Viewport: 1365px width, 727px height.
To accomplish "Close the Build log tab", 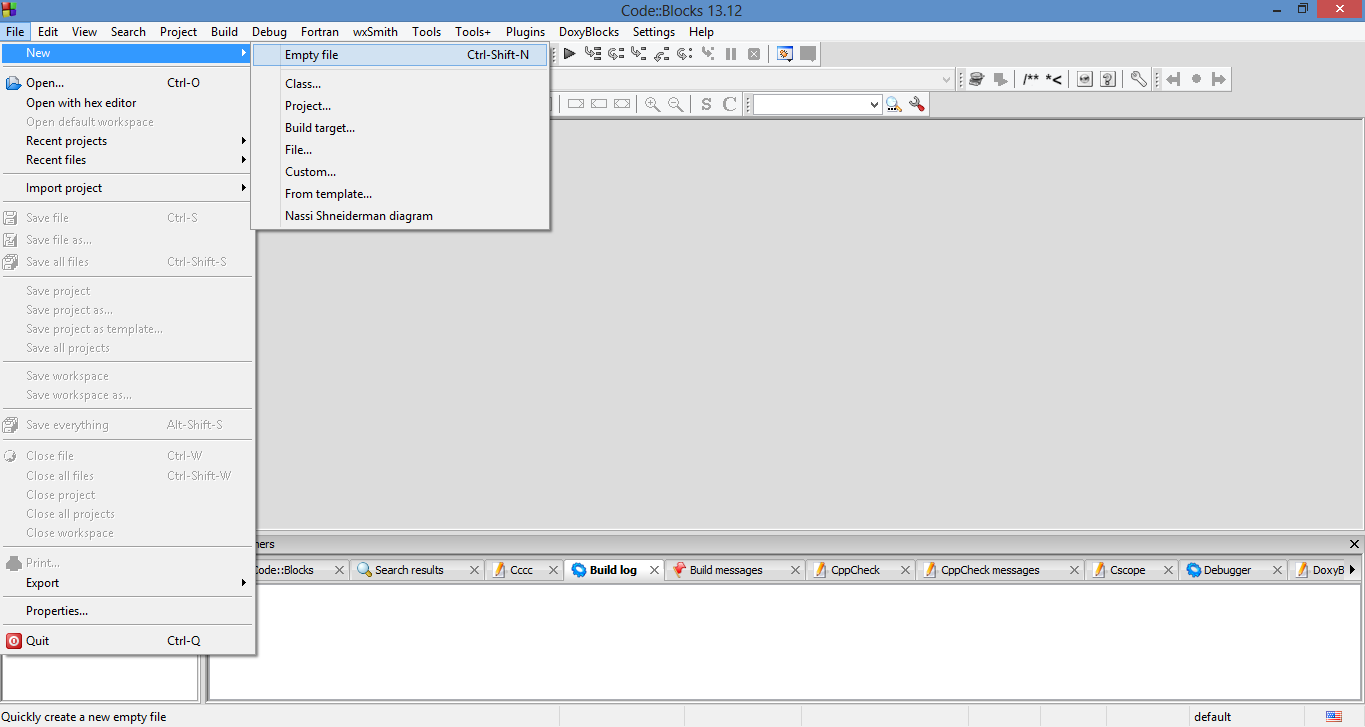I will coord(655,570).
